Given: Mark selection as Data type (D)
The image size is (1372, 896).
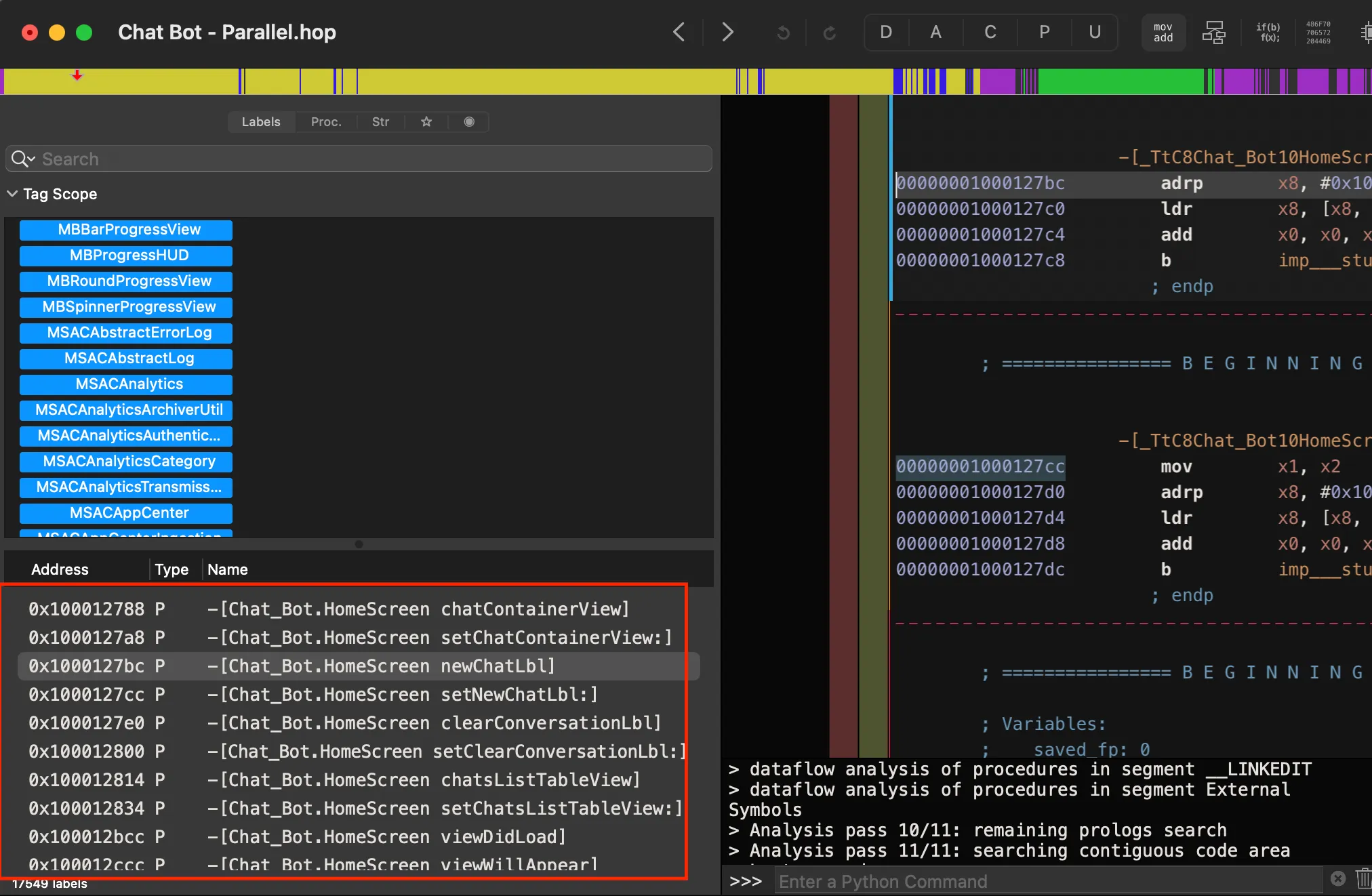Looking at the screenshot, I should (x=885, y=32).
